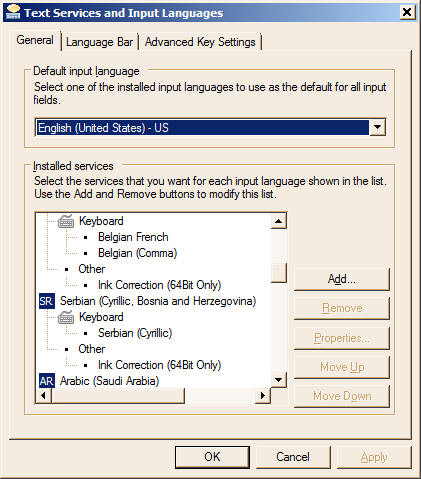Select the English (United States) - US combo box
Image resolution: width=421 pixels, height=479 pixels.
(210, 127)
